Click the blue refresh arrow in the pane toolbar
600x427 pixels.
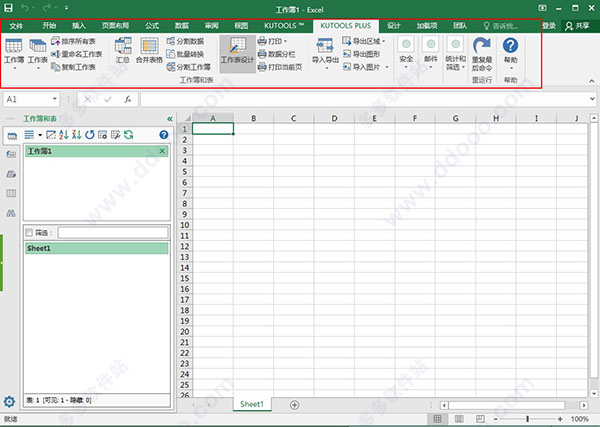(x=90, y=135)
